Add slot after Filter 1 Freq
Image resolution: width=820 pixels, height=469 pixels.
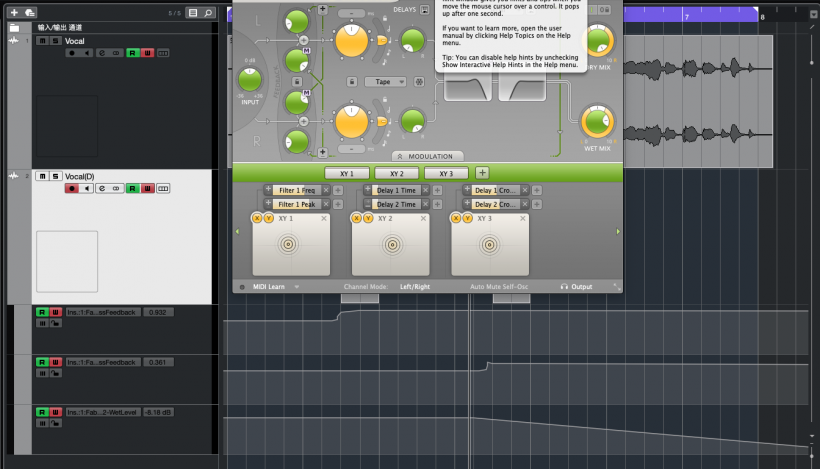338,190
